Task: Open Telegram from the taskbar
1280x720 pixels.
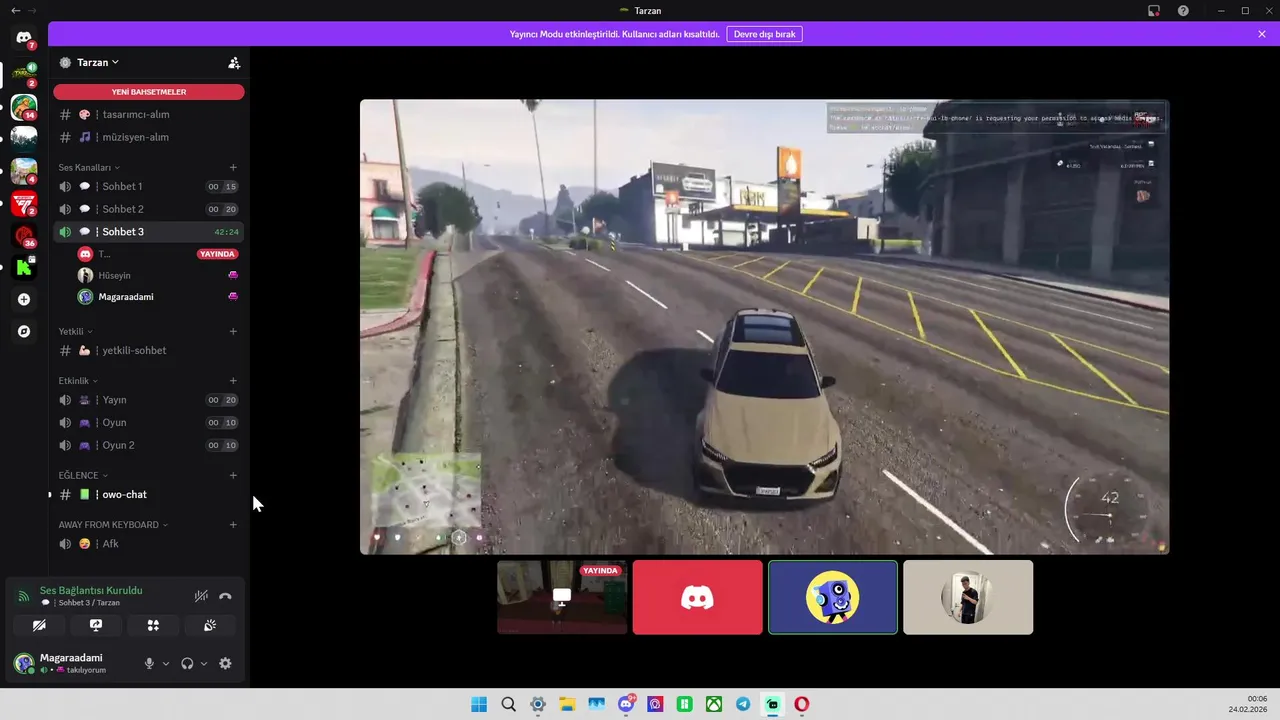Action: pyautogui.click(x=743, y=704)
